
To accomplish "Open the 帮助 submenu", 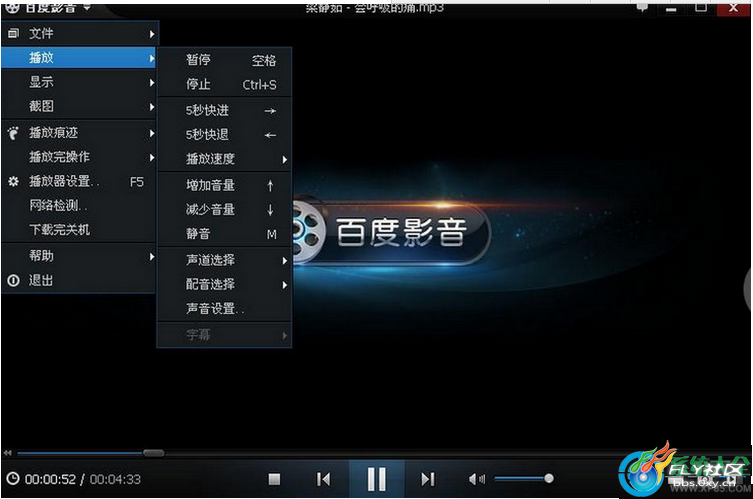I will (80, 256).
